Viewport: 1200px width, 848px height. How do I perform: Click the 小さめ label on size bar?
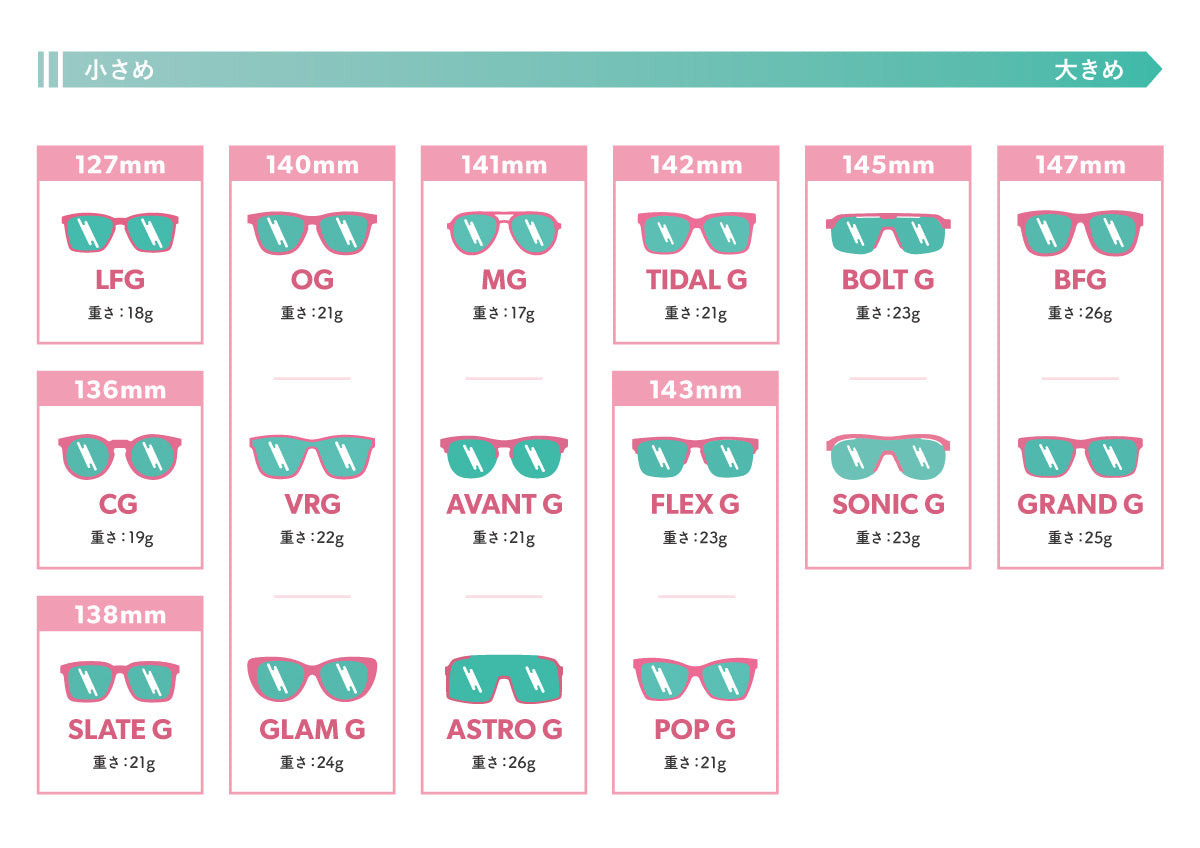pos(118,70)
